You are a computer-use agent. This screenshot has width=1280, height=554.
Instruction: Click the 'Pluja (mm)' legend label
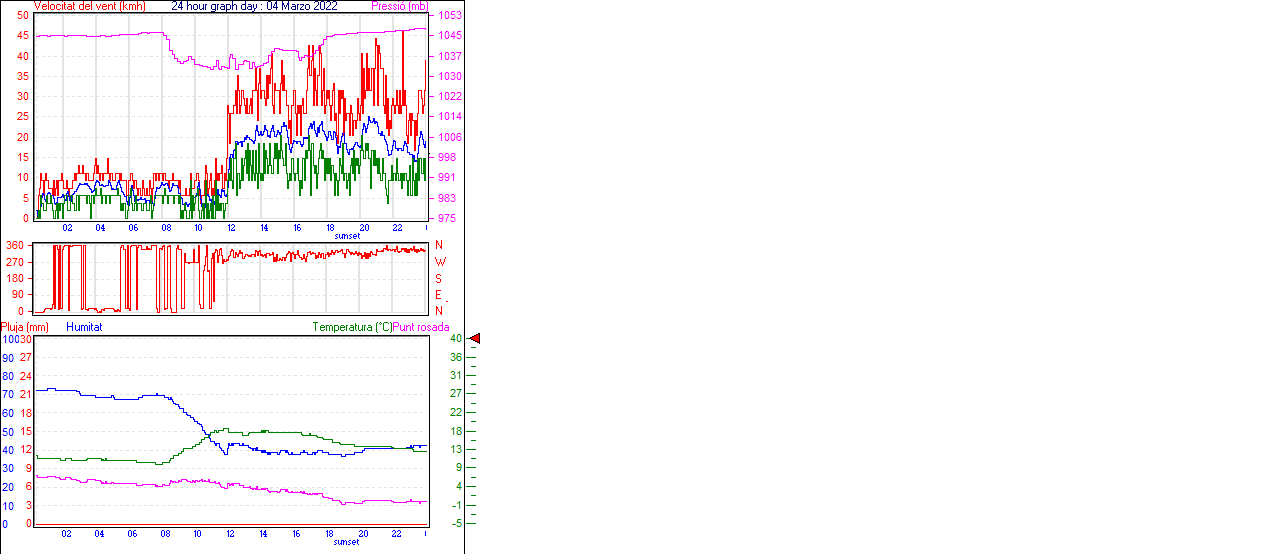25,327
